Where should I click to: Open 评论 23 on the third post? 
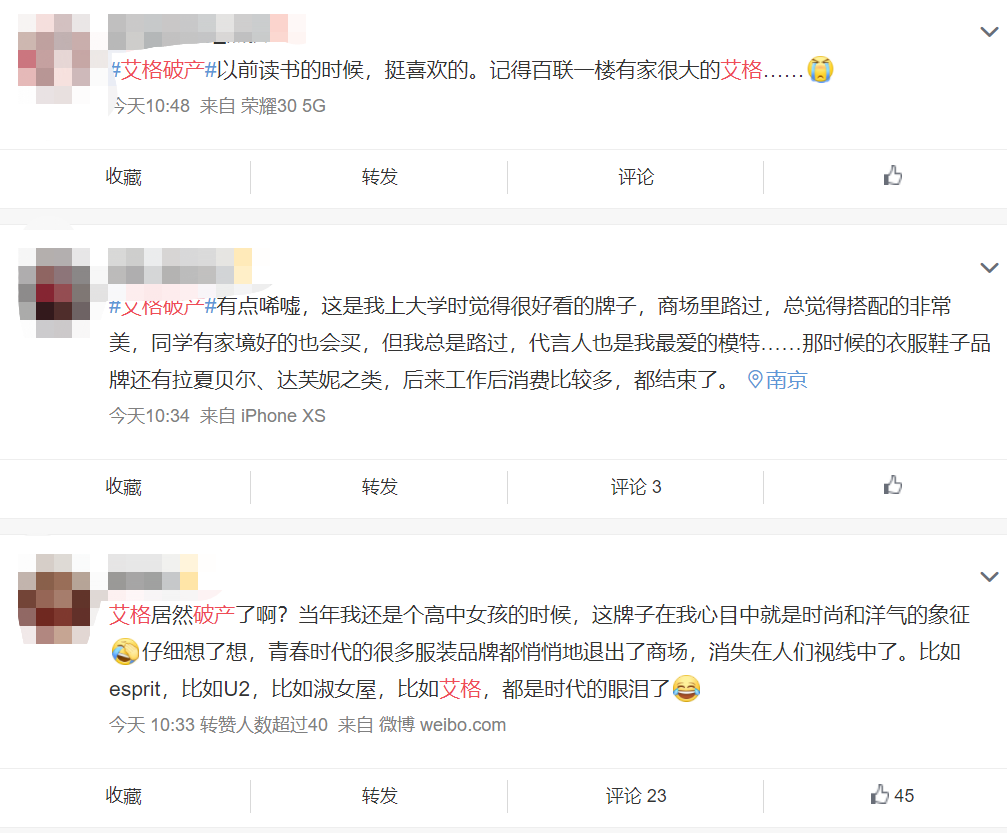[636, 796]
